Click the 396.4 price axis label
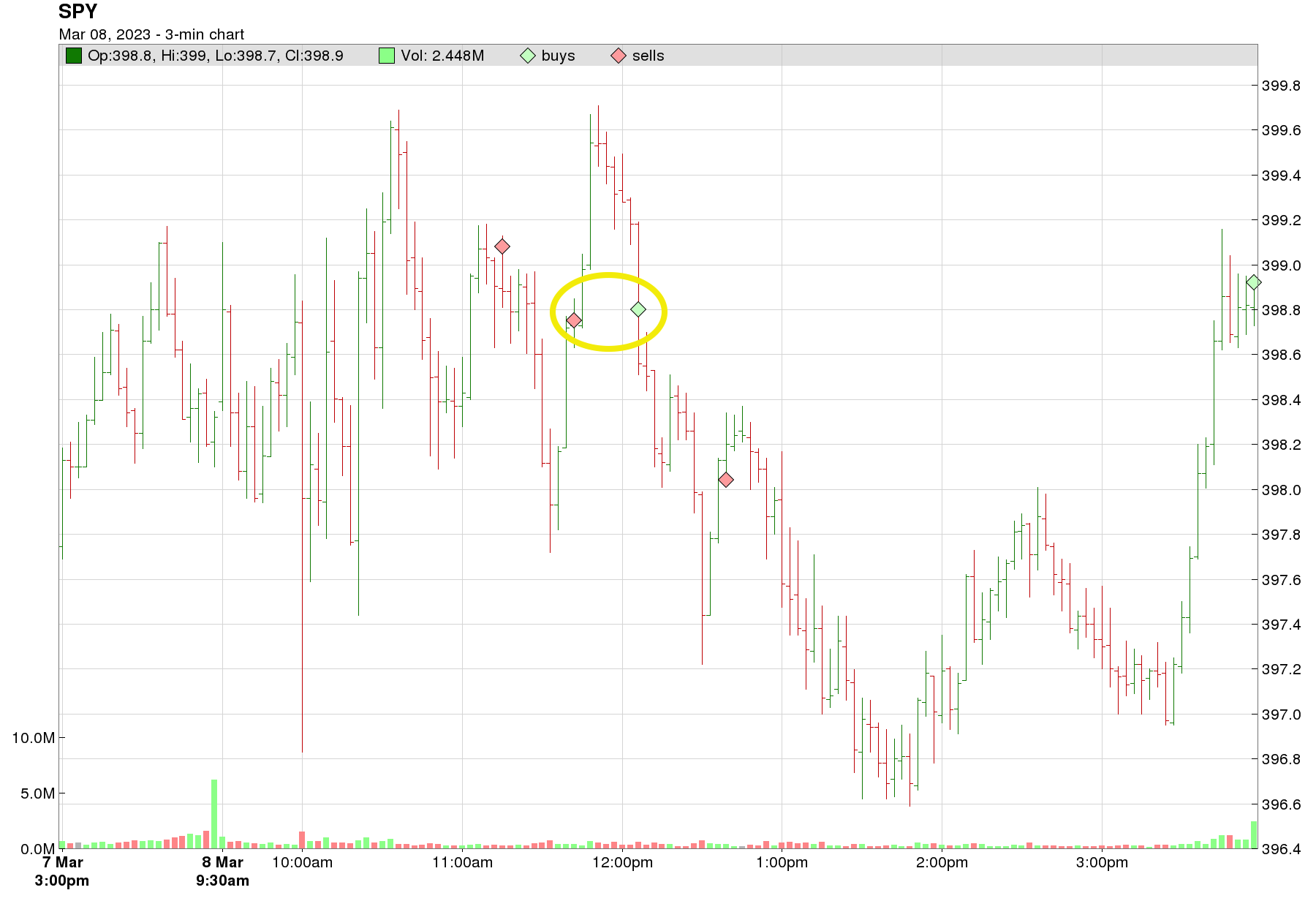 pos(1282,849)
